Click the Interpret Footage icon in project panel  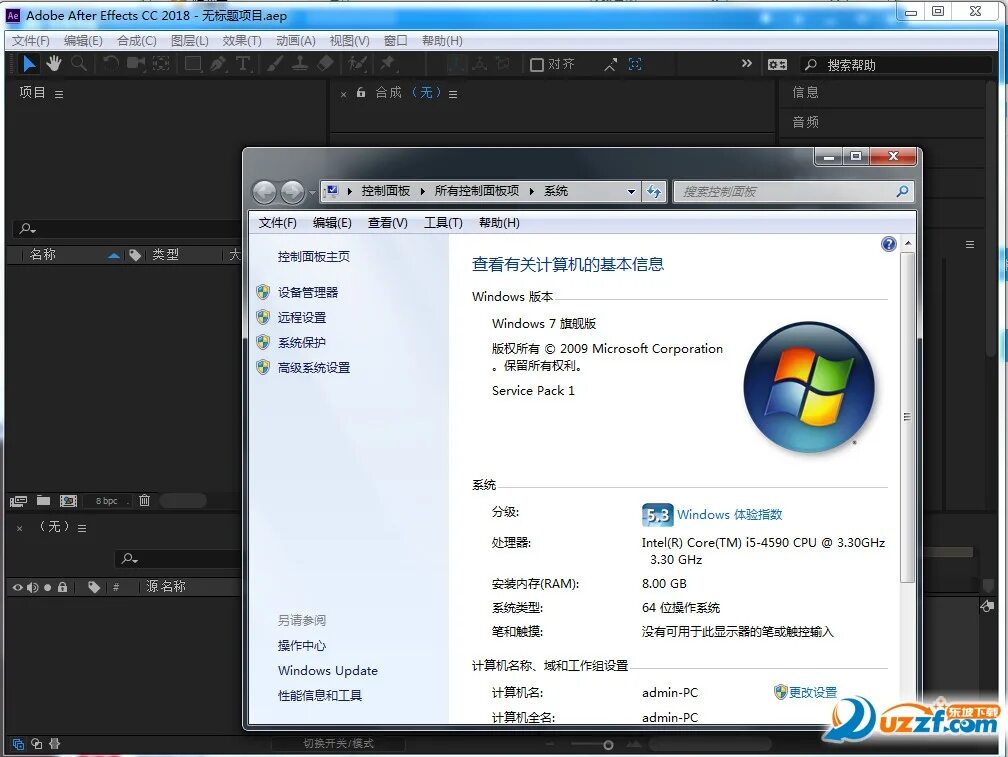18,501
